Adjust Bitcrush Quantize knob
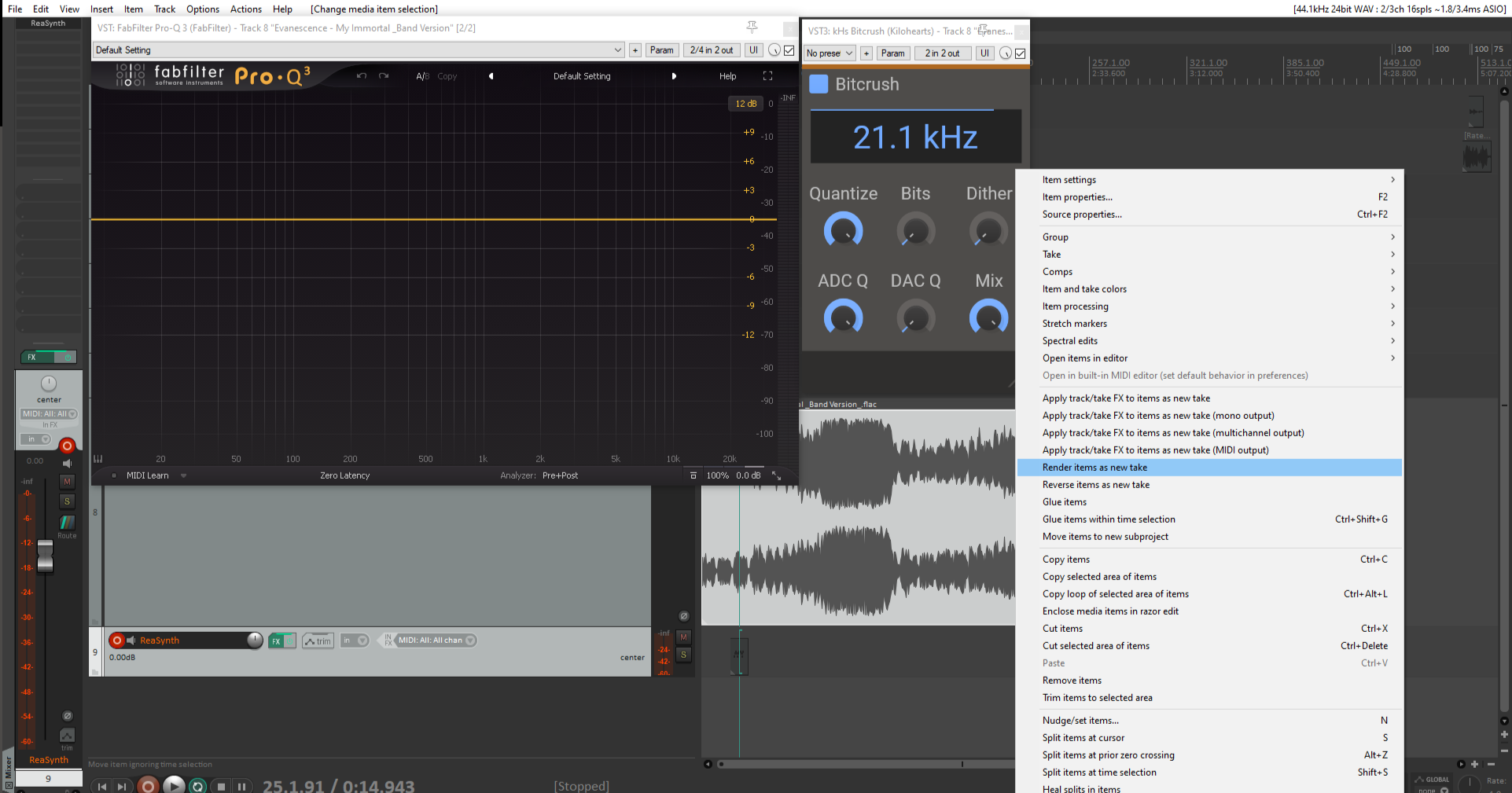The height and width of the screenshot is (793, 1512). click(843, 230)
